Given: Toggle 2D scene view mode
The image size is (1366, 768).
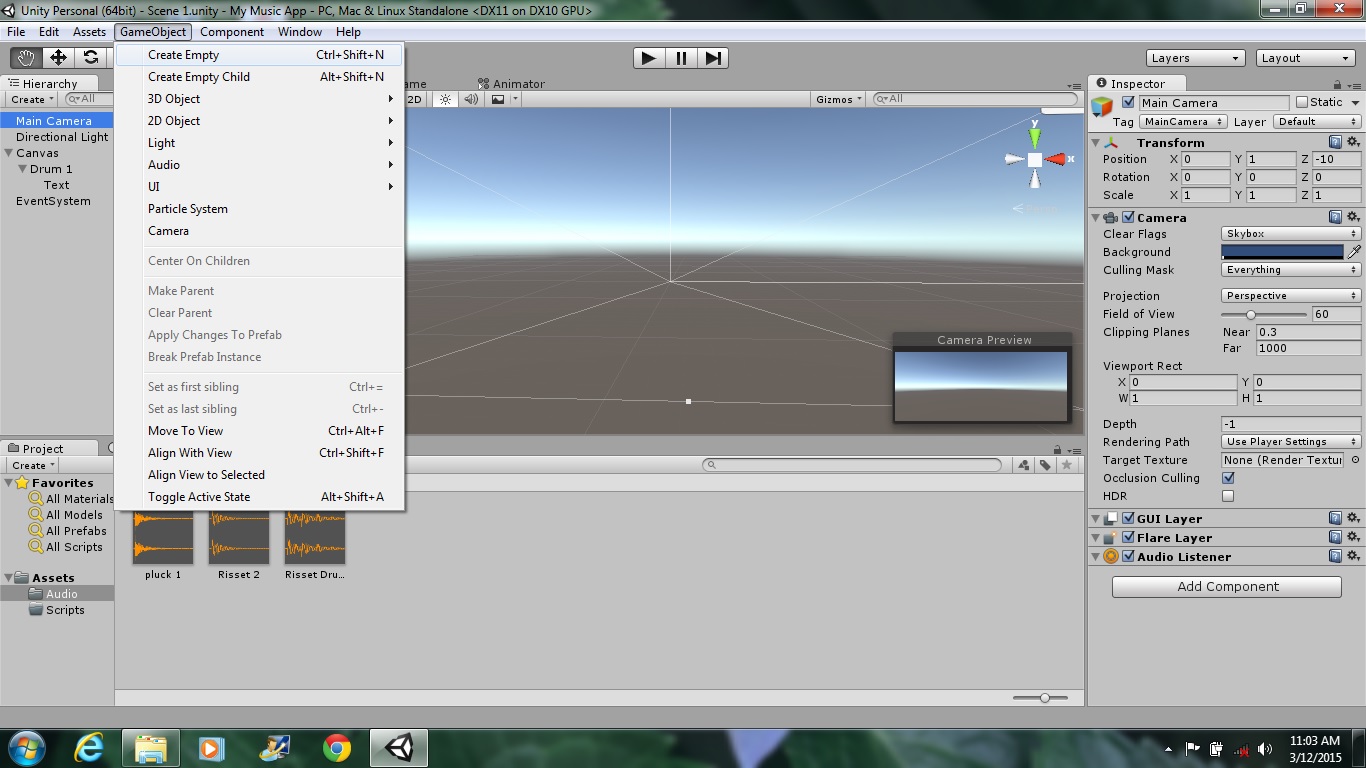Looking at the screenshot, I should point(415,99).
